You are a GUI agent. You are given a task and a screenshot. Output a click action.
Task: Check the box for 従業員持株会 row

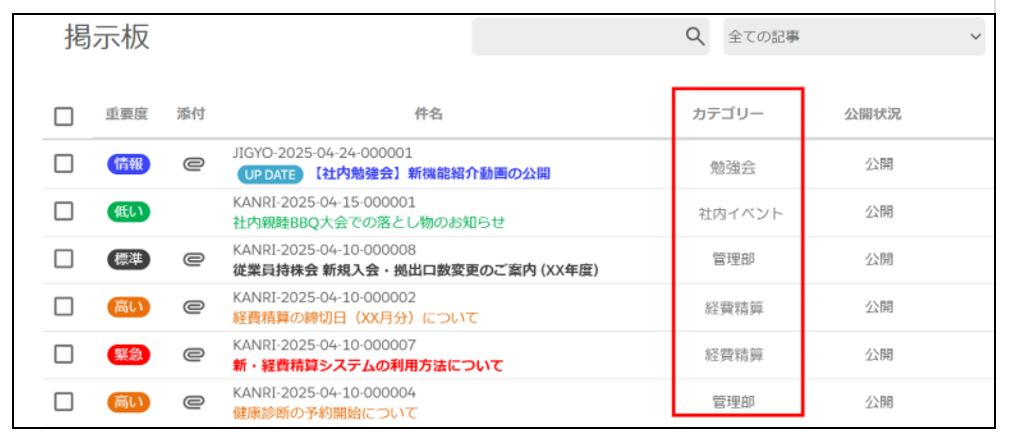64,259
